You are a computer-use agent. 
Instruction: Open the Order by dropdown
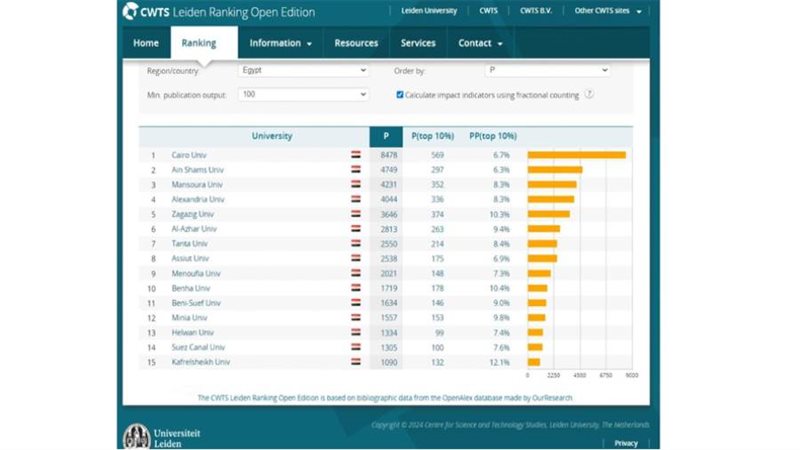coord(547,71)
